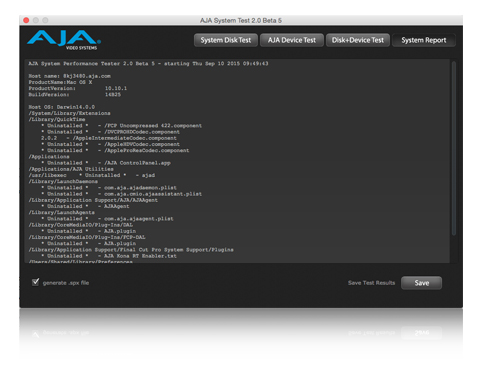
Task: Click the 'Save Test Results' label
Action: pos(371,283)
